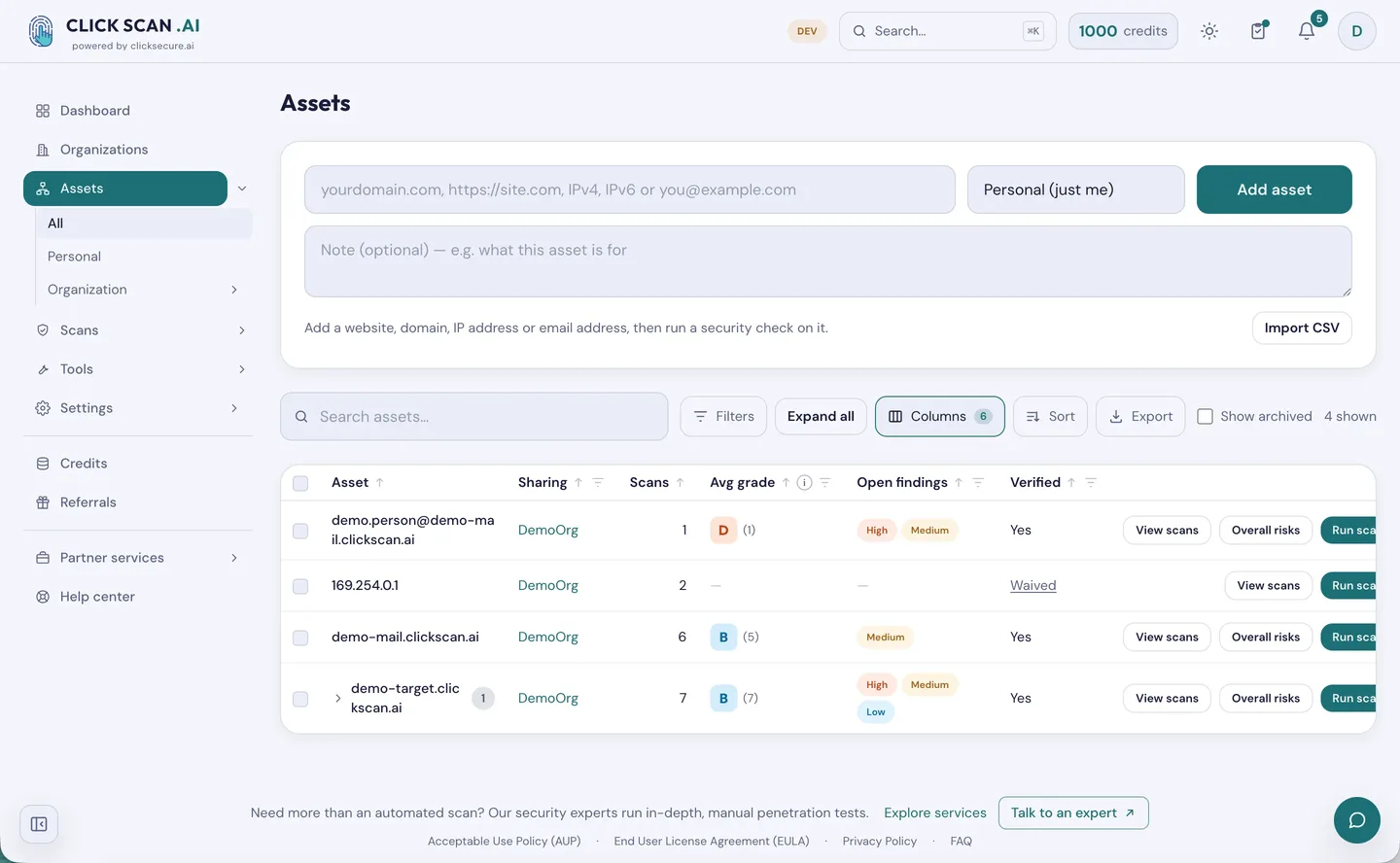The height and width of the screenshot is (863, 1400).
Task: Click grade B badge for demo-target.clickscan.ai
Action: tap(723, 699)
